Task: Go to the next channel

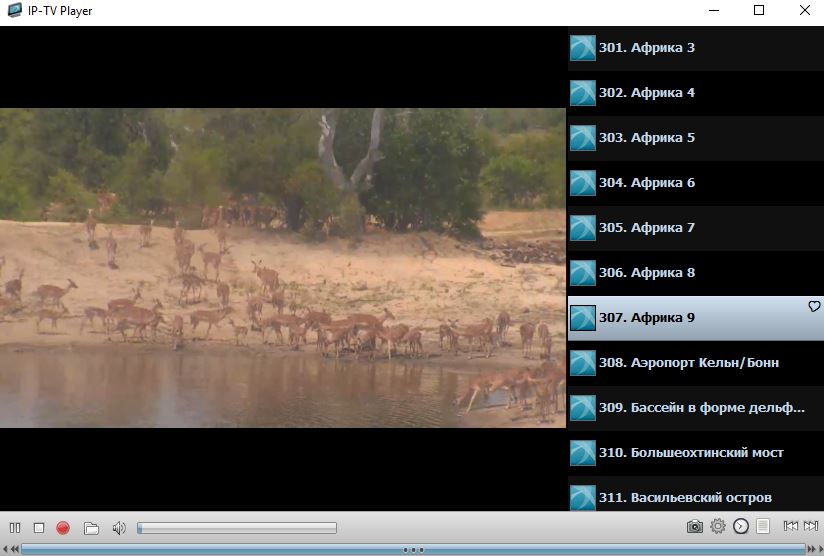Action: 811,526
